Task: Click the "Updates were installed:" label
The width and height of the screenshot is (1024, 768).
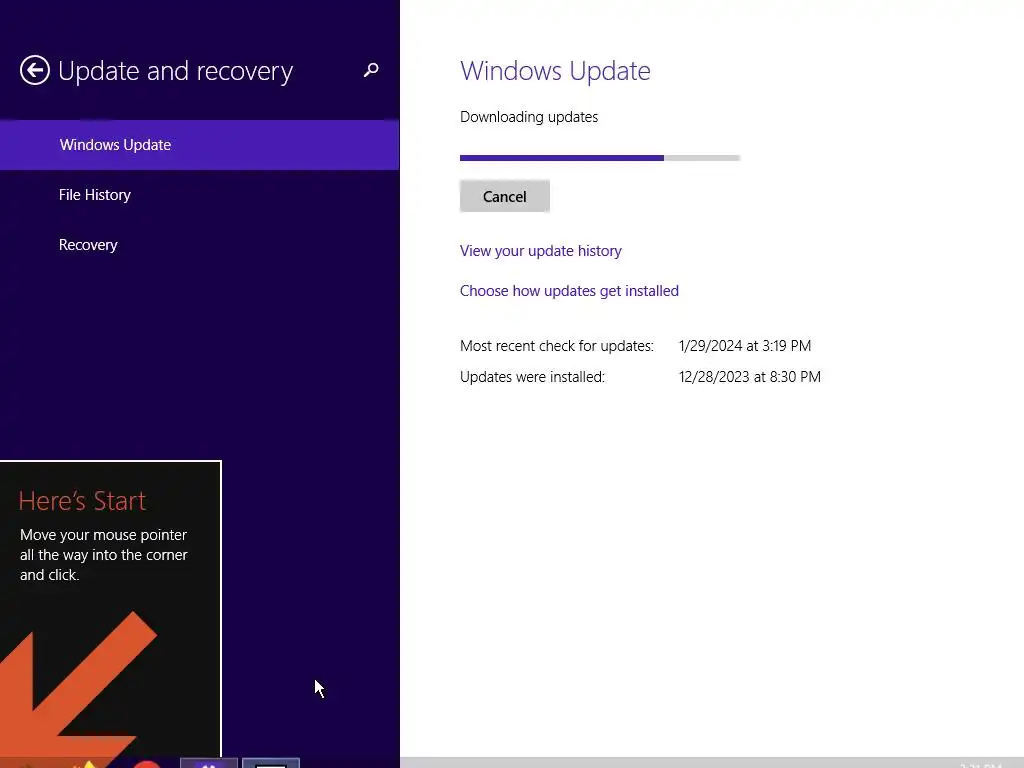Action: [x=532, y=377]
